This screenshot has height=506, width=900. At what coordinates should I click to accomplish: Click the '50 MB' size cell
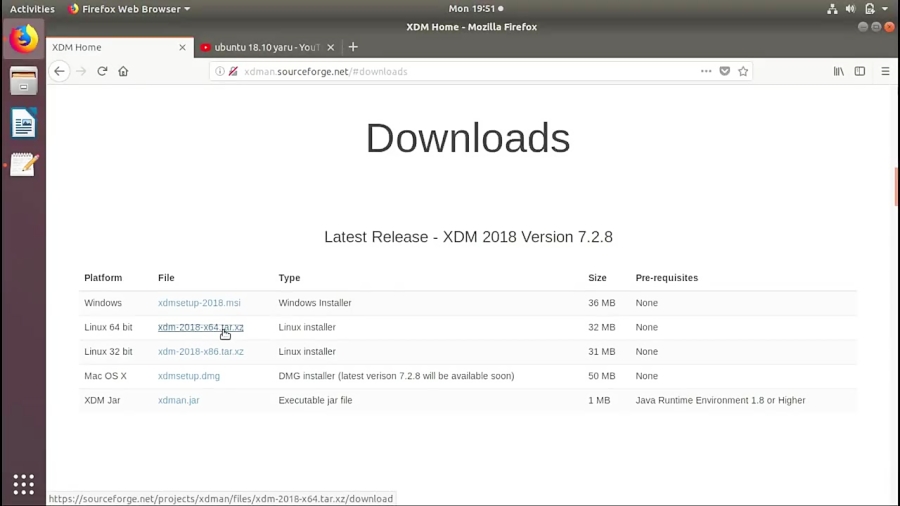click(x=602, y=376)
